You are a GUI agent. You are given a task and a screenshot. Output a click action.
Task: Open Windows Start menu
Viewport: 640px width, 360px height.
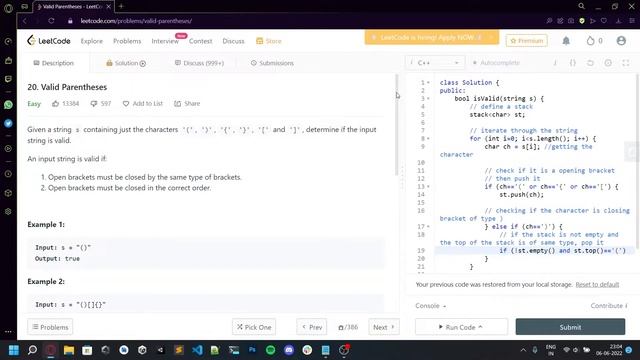pyautogui.click(x=13, y=350)
